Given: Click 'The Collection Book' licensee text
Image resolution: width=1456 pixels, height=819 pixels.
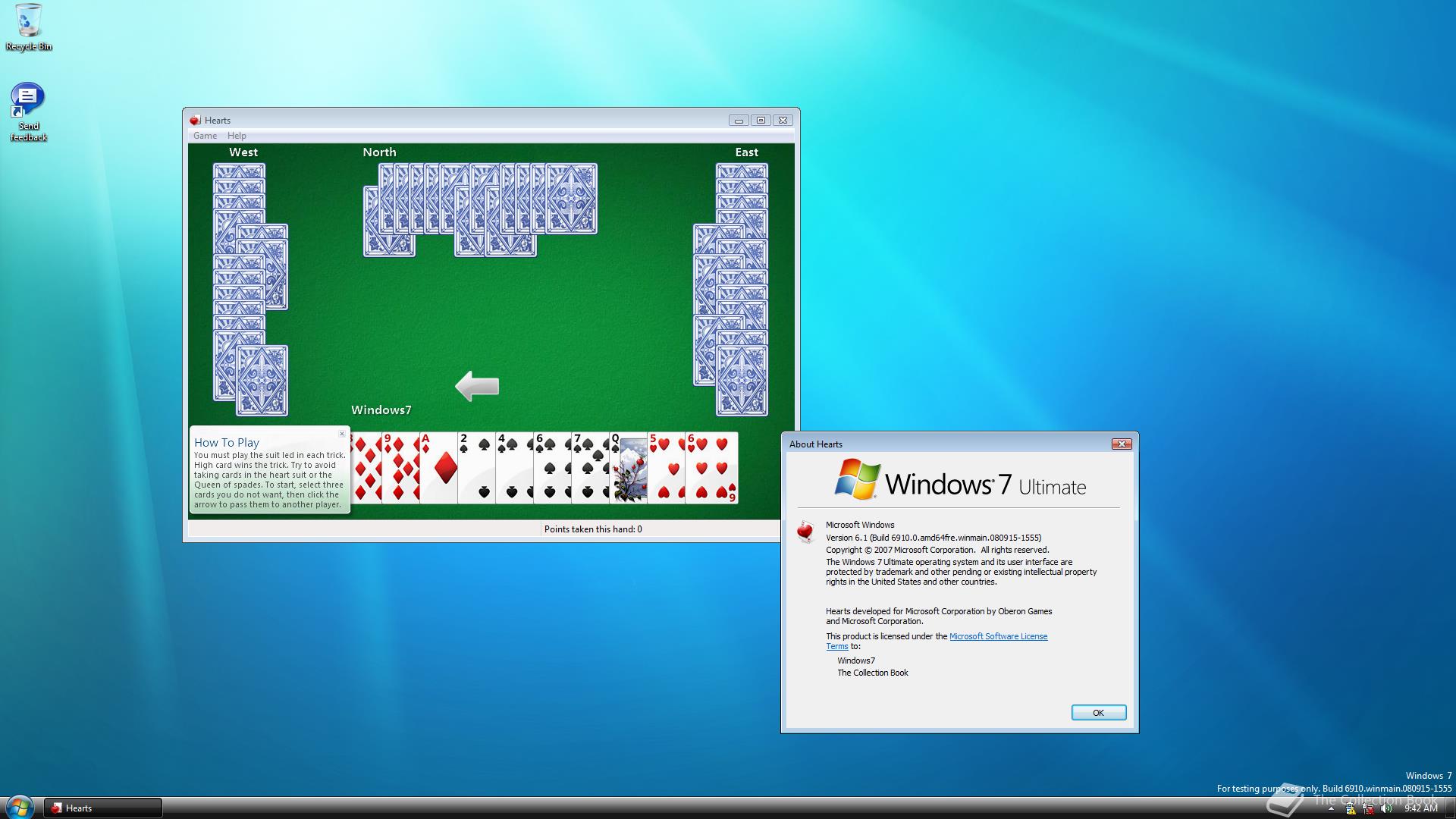Looking at the screenshot, I should [x=873, y=673].
